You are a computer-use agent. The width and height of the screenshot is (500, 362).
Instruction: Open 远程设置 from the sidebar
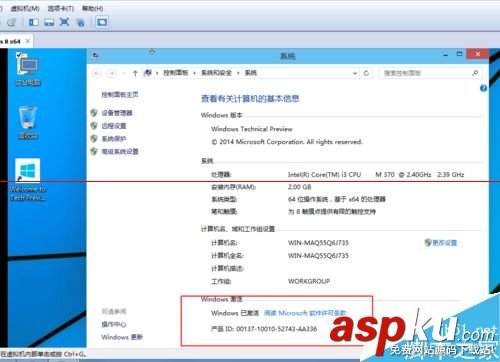pyautogui.click(x=114, y=126)
